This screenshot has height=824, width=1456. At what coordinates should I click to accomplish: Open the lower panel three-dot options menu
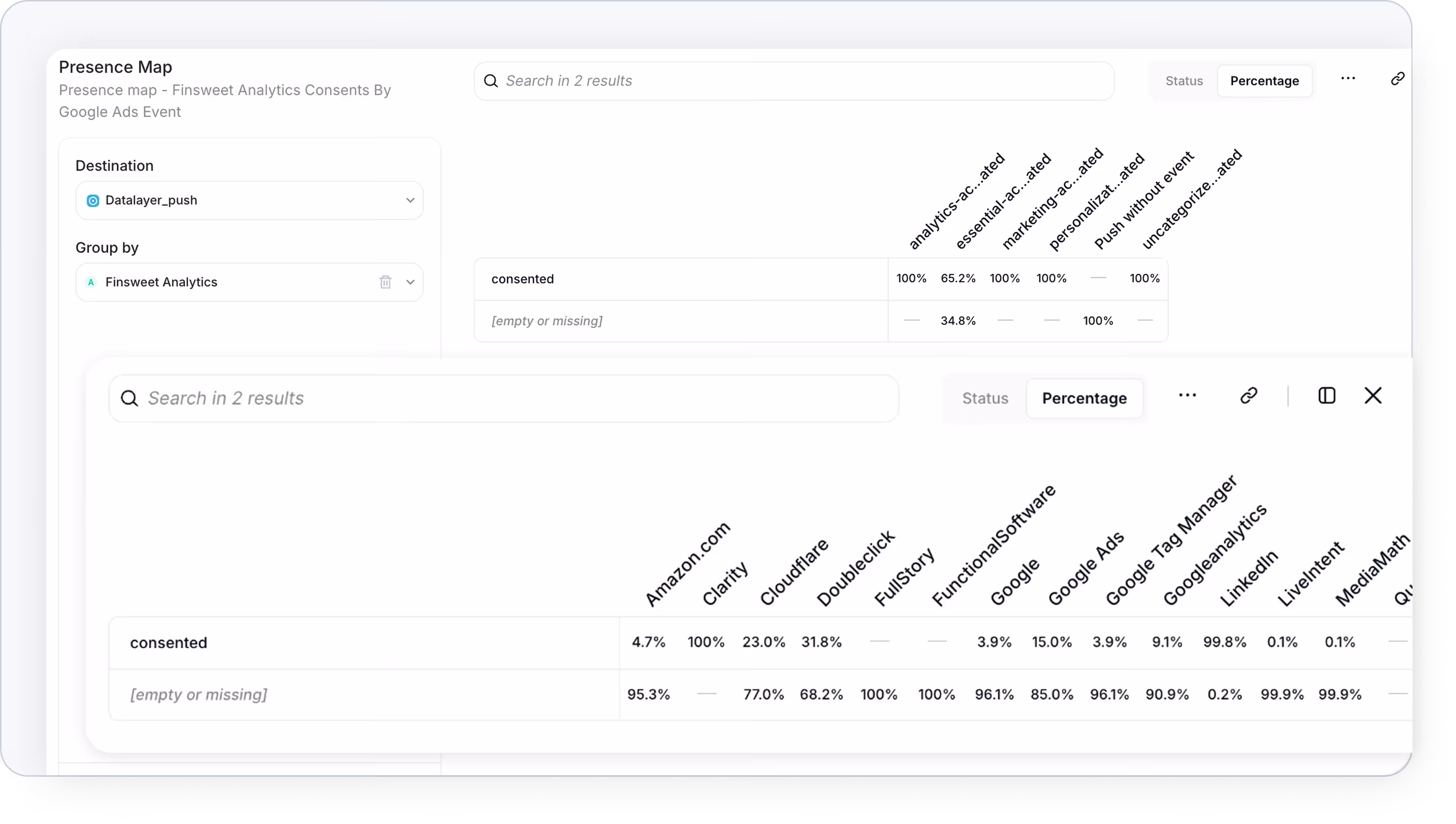1187,395
